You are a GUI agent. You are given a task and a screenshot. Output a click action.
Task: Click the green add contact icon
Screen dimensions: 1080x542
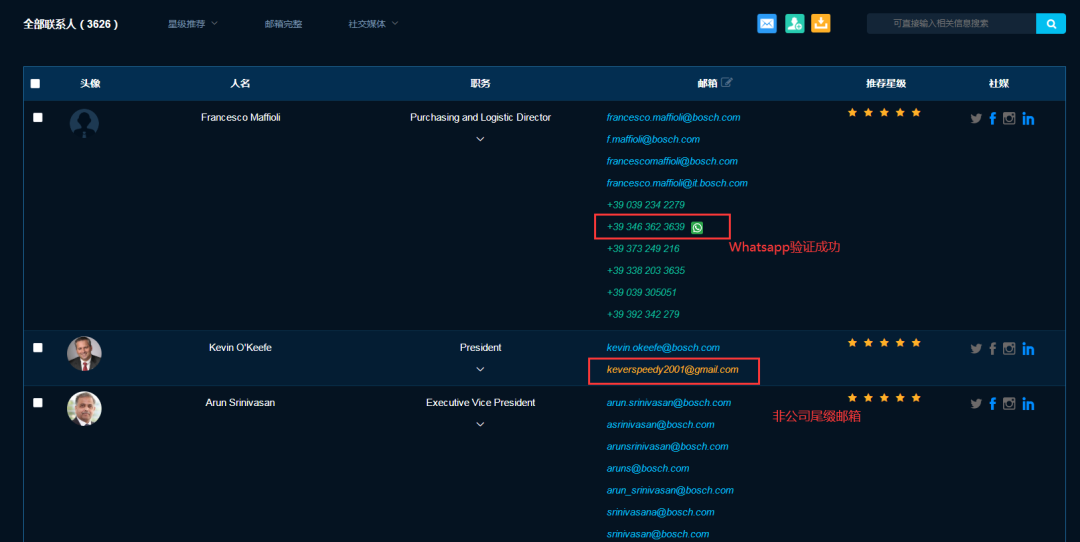click(x=794, y=23)
